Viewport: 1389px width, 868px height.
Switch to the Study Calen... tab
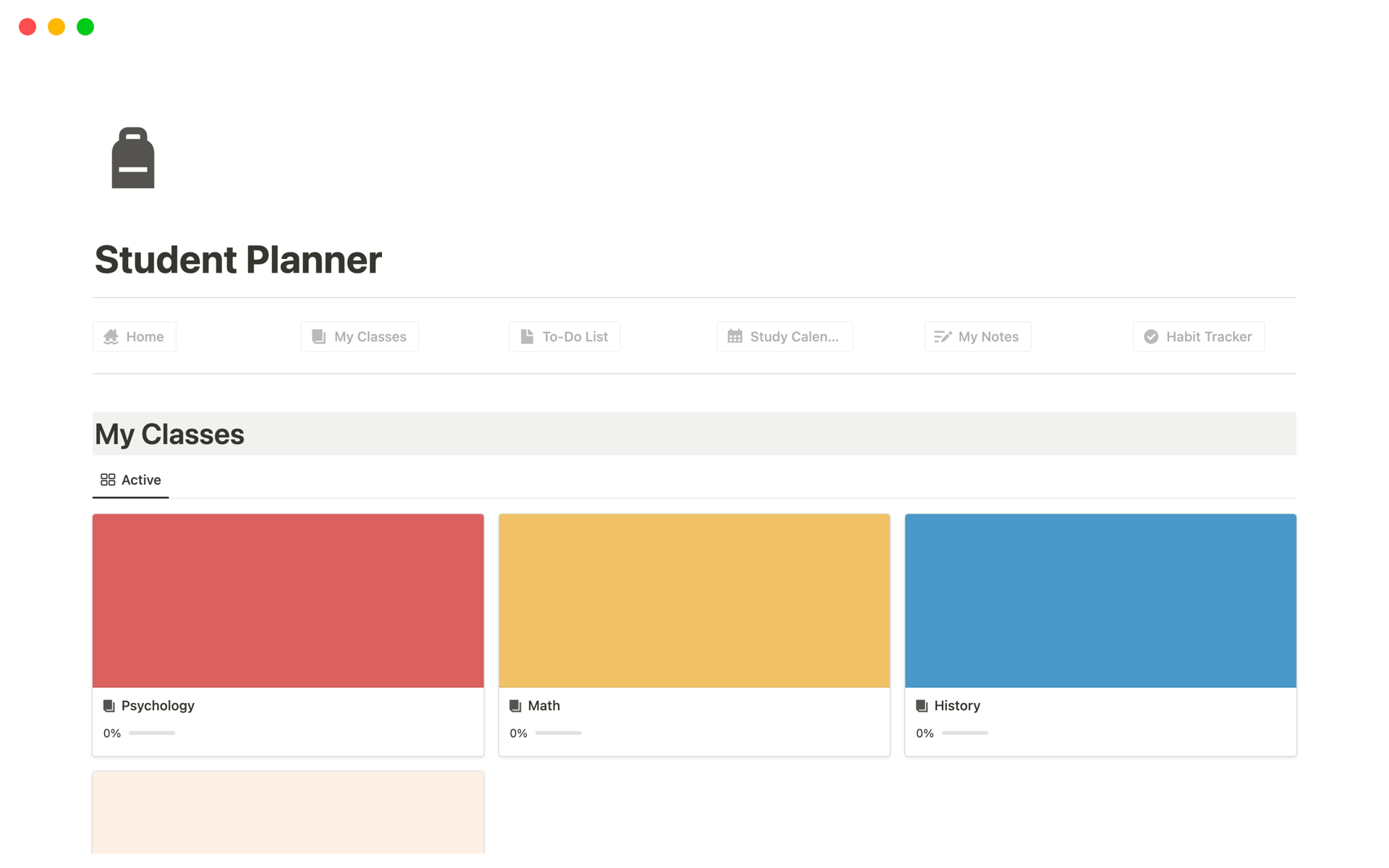click(785, 336)
